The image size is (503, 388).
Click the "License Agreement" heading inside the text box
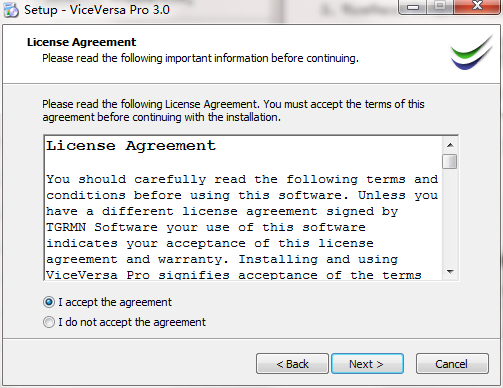(131, 146)
